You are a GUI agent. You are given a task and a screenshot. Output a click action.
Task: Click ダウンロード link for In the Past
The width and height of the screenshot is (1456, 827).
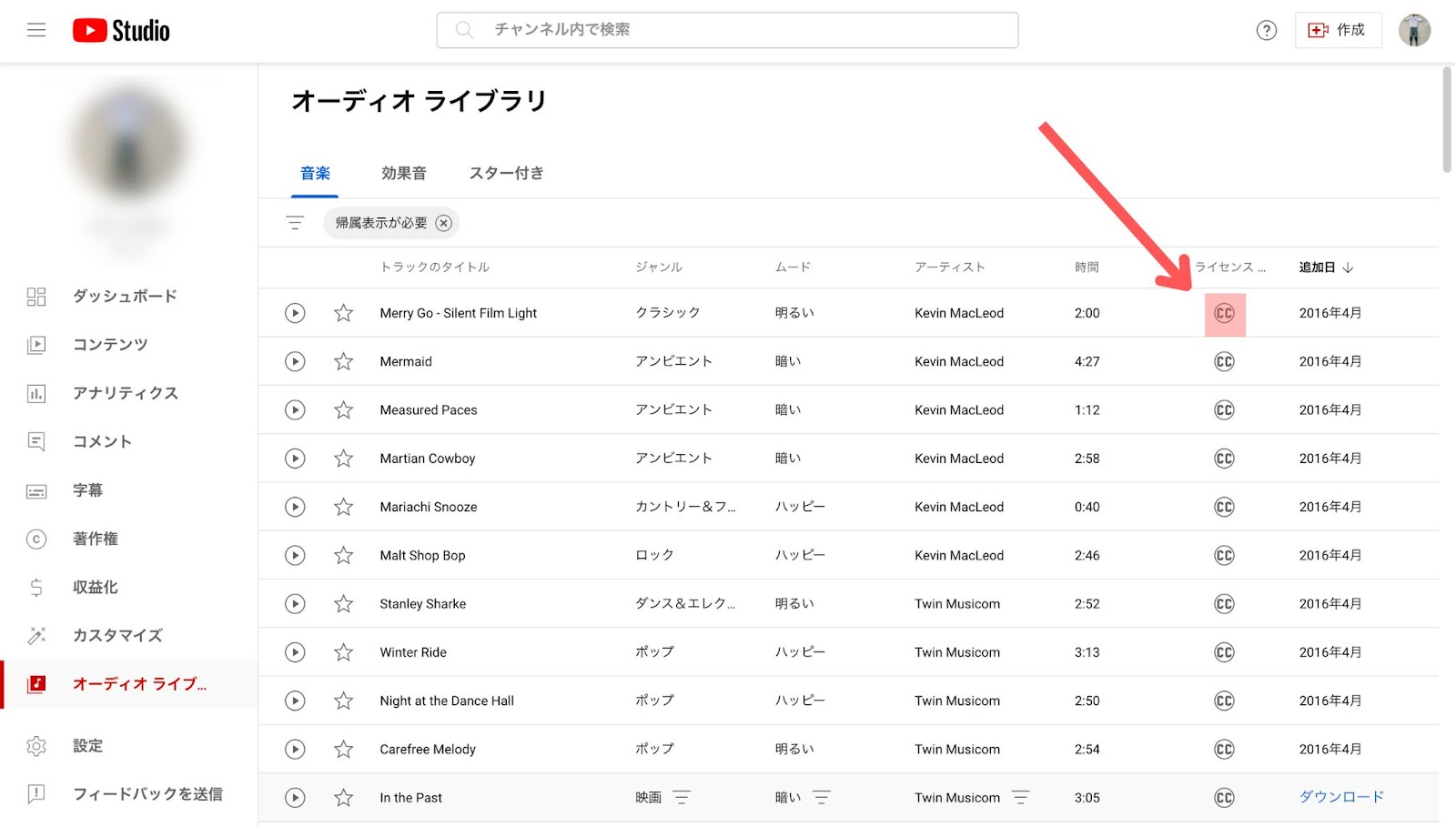(x=1341, y=797)
